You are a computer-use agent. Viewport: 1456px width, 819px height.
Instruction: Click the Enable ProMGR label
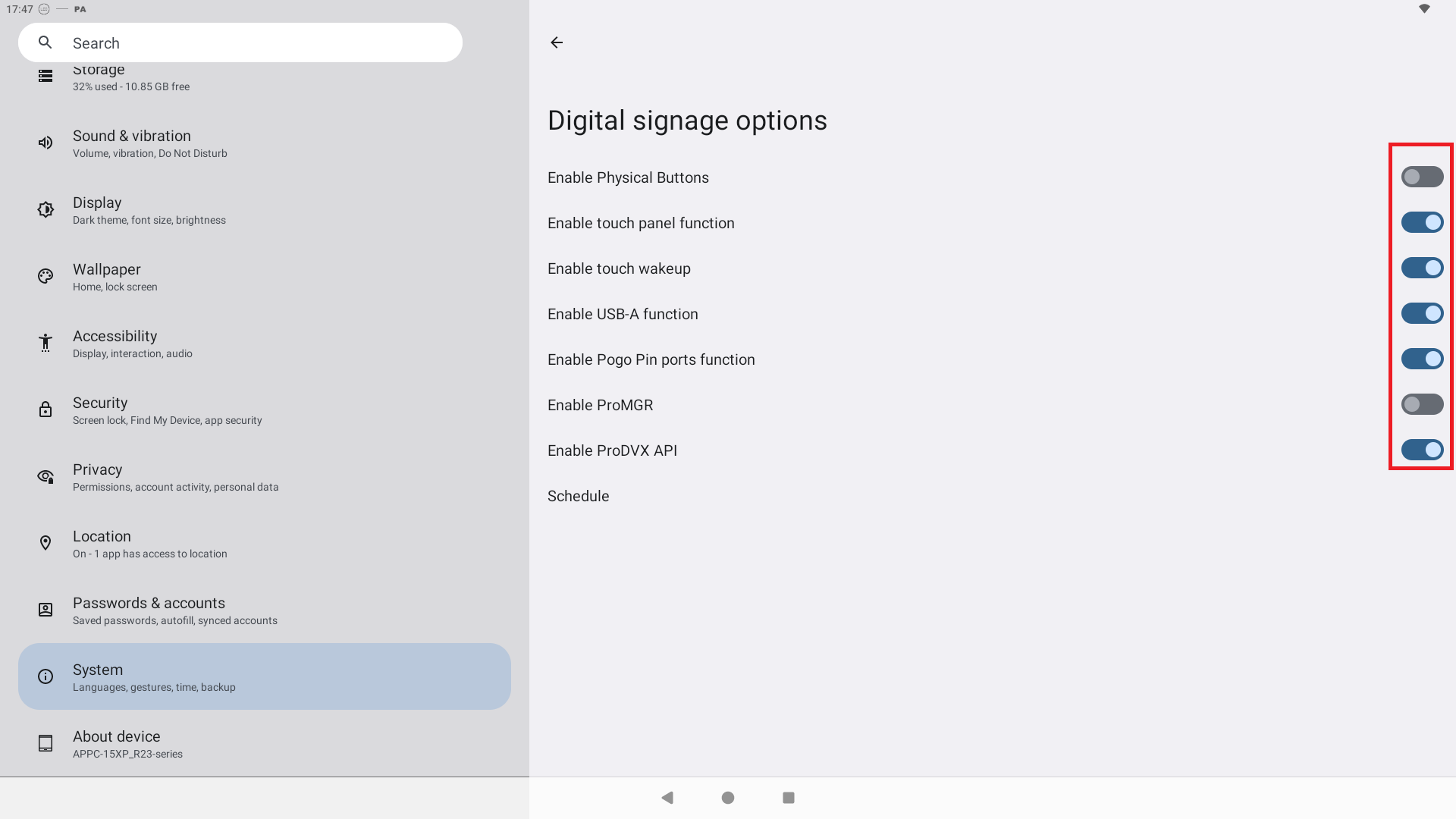coord(600,405)
